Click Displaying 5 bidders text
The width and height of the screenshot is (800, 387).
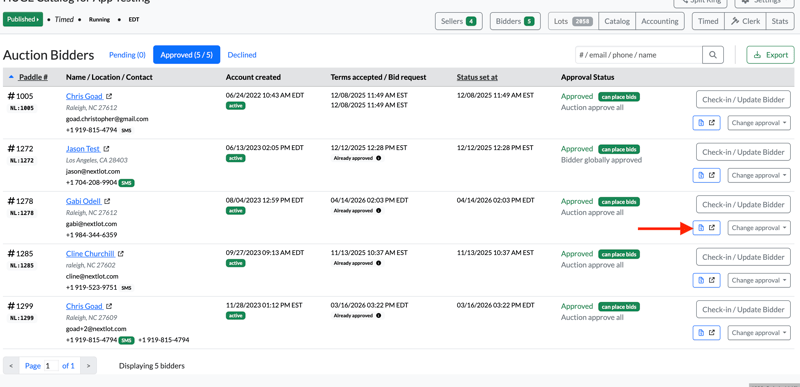[152, 366]
